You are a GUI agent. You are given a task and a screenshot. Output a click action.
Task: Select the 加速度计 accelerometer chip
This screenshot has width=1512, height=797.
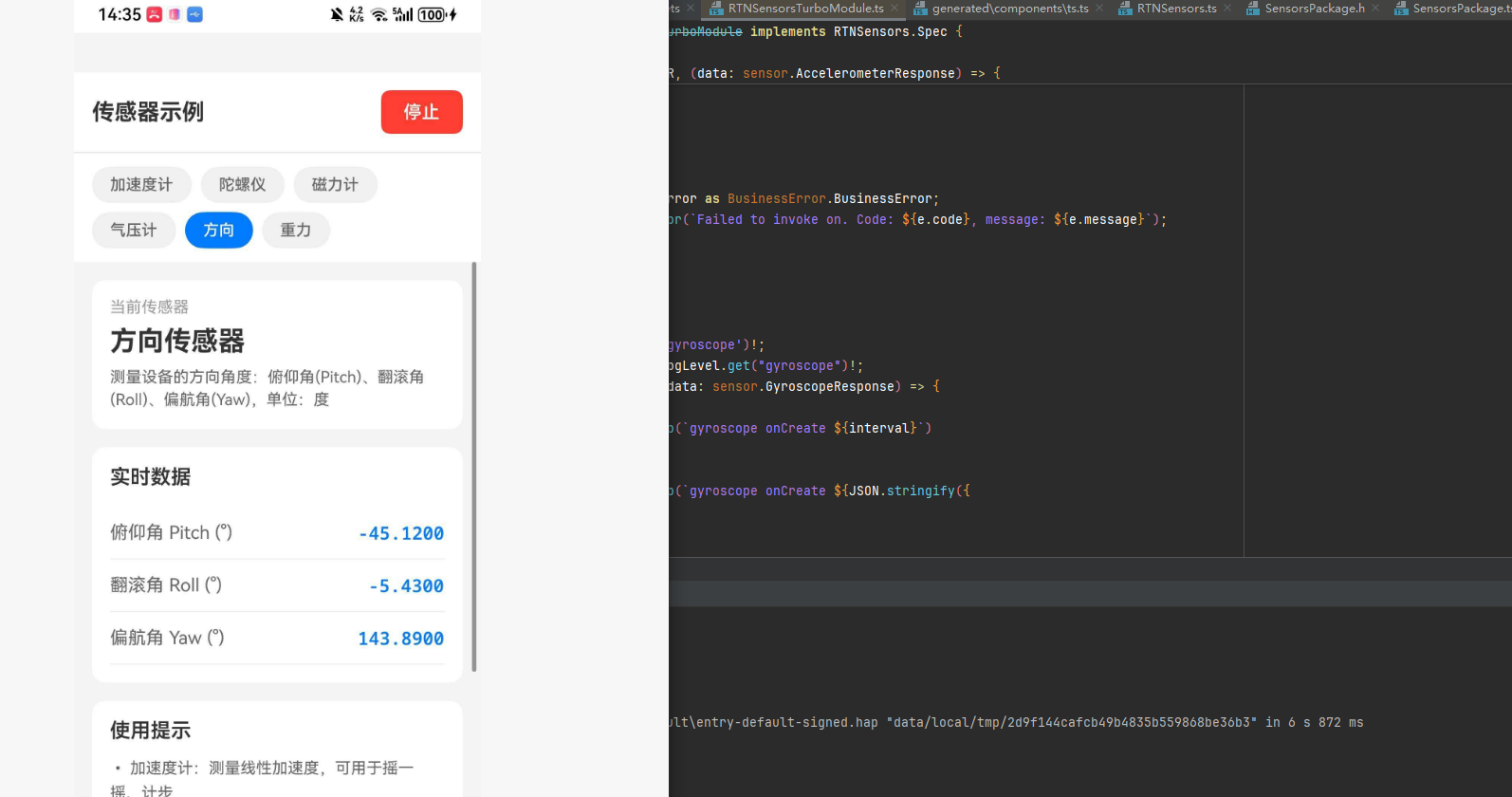click(x=141, y=184)
